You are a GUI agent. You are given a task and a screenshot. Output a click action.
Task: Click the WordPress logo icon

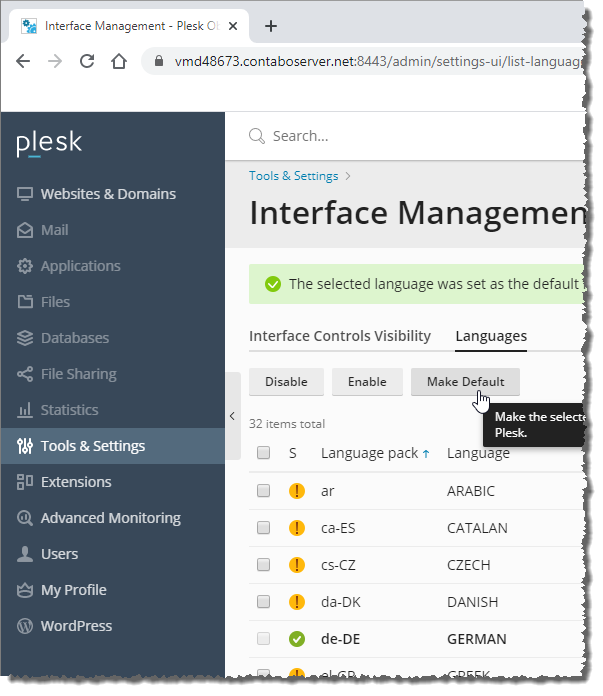tap(25, 626)
